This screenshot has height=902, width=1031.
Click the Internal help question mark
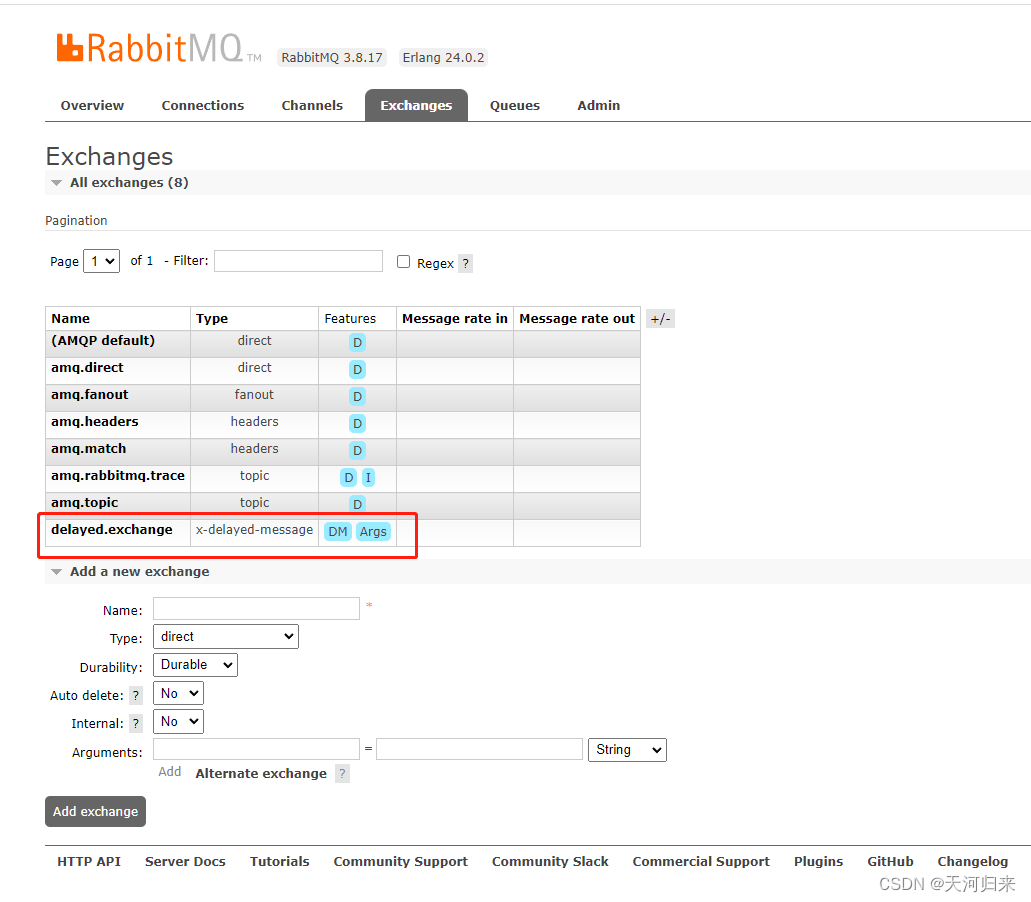coord(136,724)
